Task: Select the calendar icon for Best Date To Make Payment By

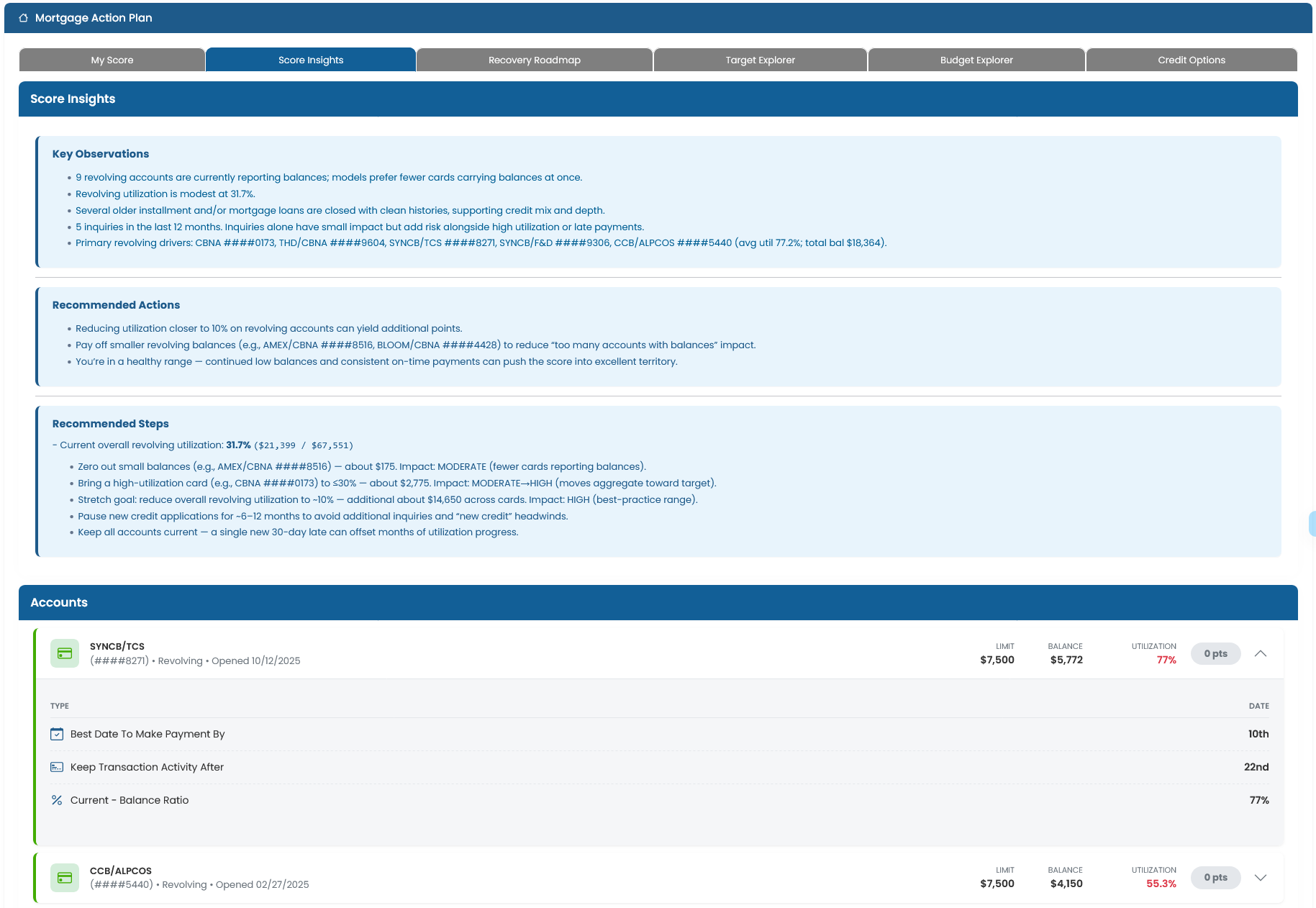Action: [57, 734]
